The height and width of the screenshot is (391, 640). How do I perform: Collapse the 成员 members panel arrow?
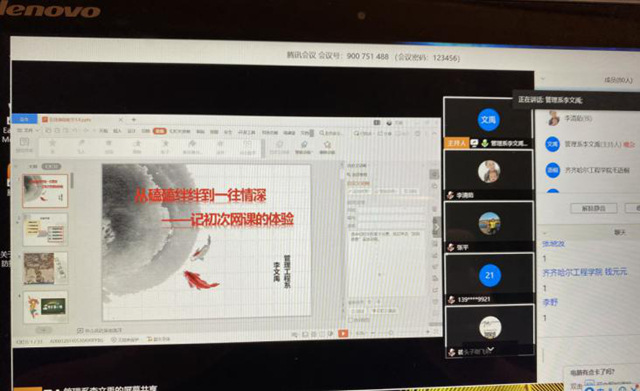point(543,78)
